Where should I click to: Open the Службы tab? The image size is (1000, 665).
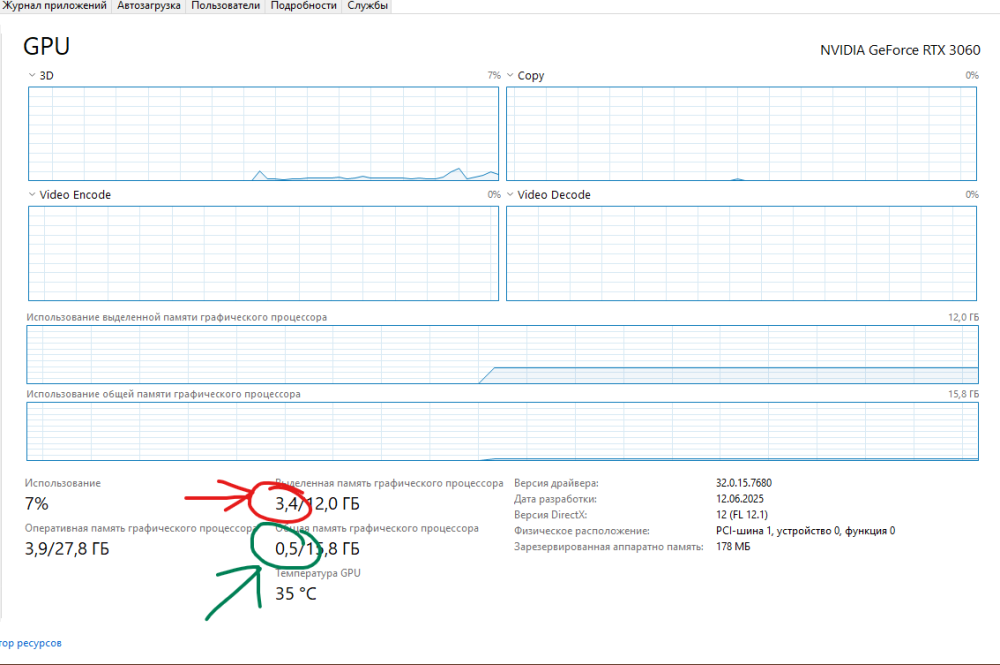pyautogui.click(x=368, y=6)
